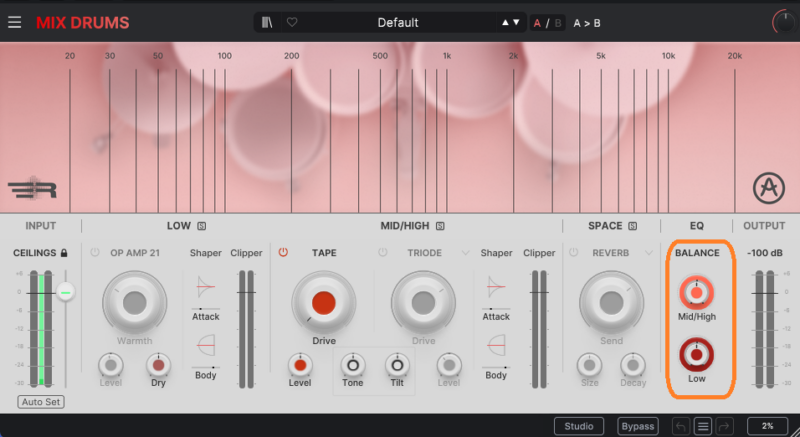Click the A > B copy button

point(587,22)
